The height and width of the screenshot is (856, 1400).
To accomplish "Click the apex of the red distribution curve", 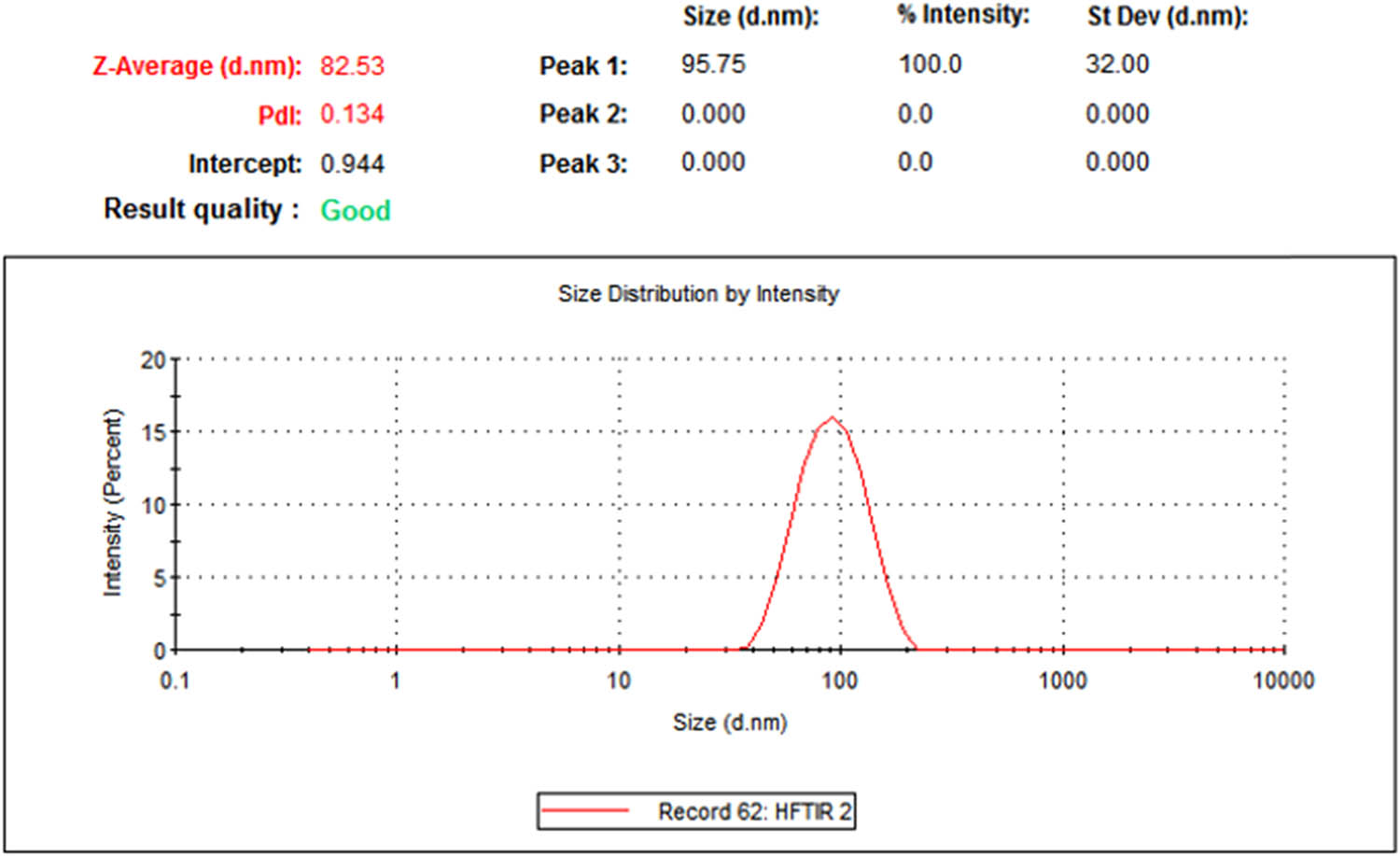I will point(832,418).
